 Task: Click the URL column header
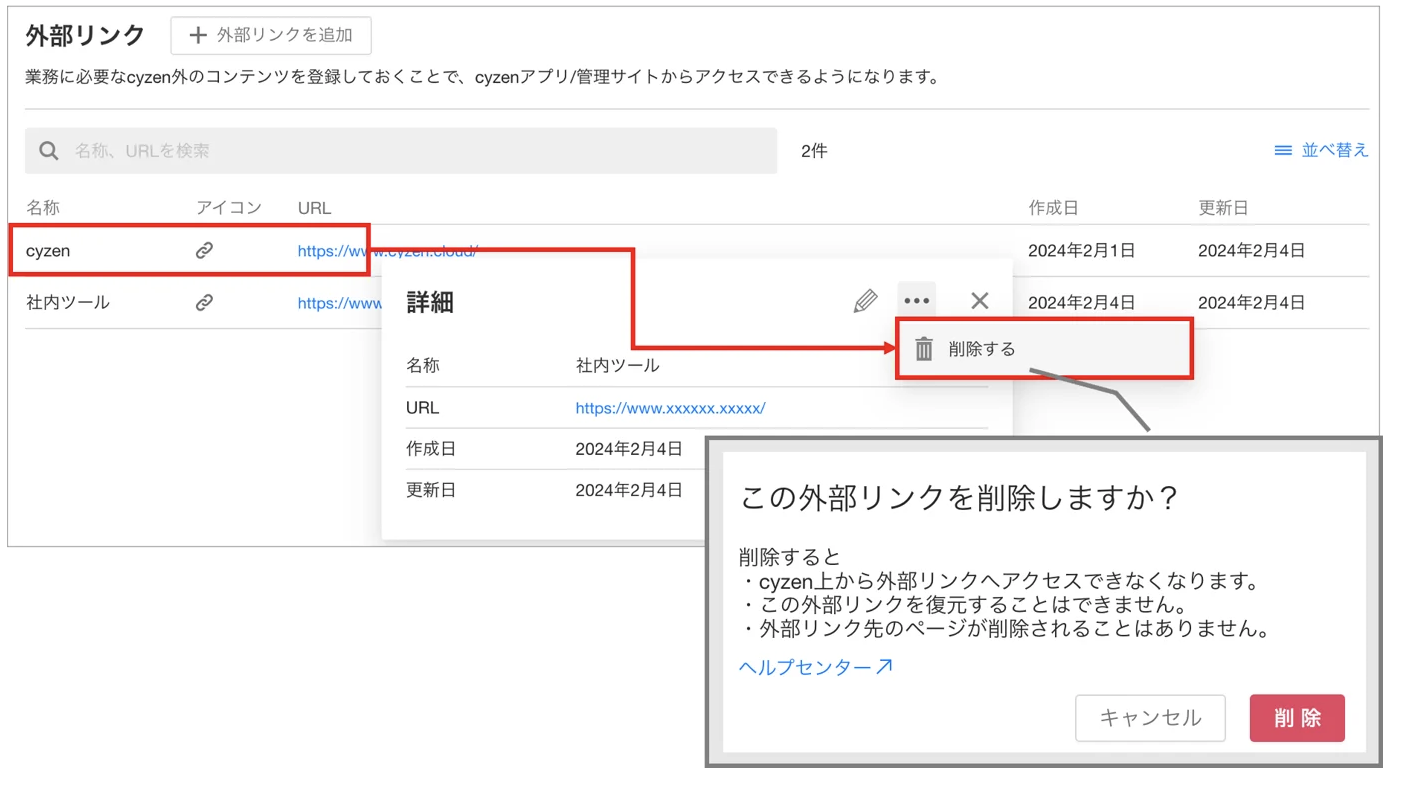[x=314, y=208]
